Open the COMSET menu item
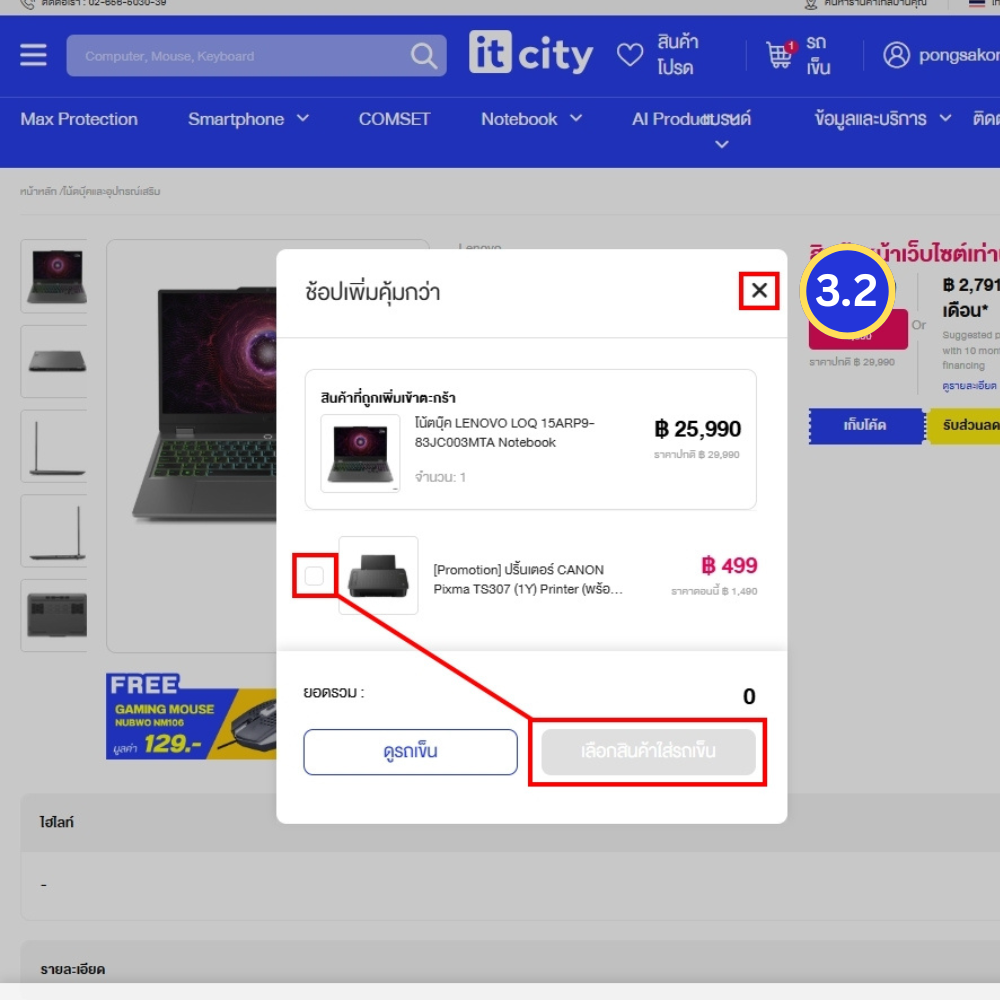1000x1000 pixels. coord(394,119)
